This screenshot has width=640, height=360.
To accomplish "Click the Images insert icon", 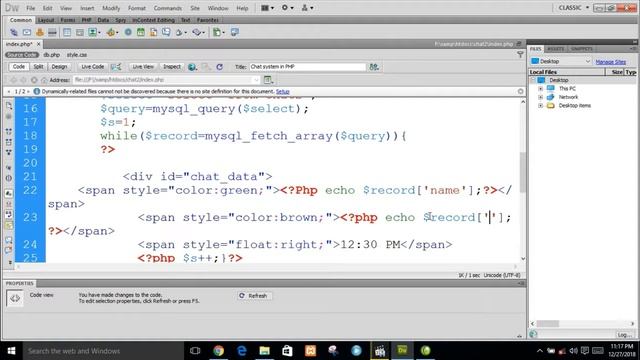I will (x=94, y=32).
